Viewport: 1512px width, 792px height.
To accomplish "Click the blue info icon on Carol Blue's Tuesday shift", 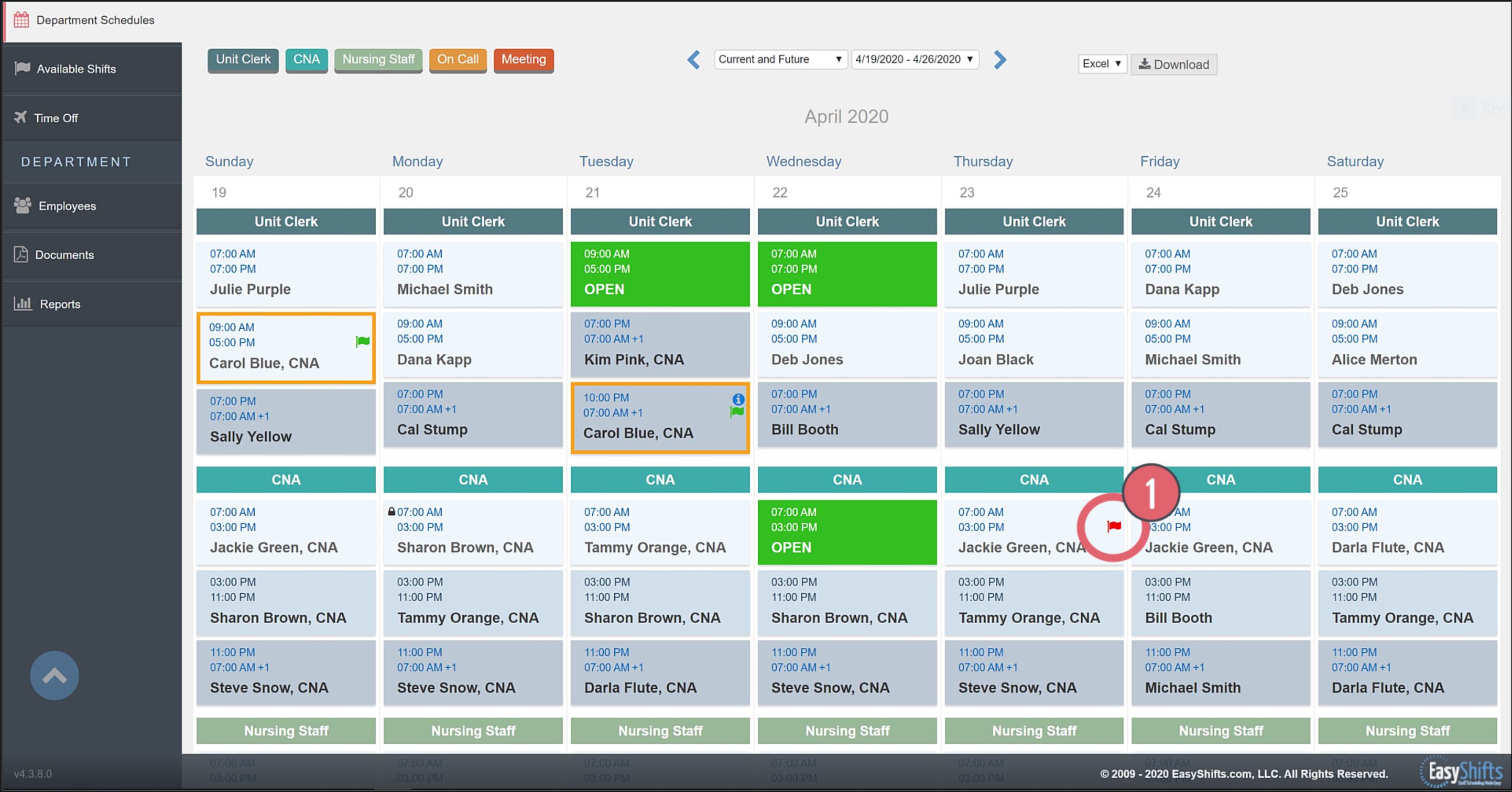I will [x=738, y=399].
